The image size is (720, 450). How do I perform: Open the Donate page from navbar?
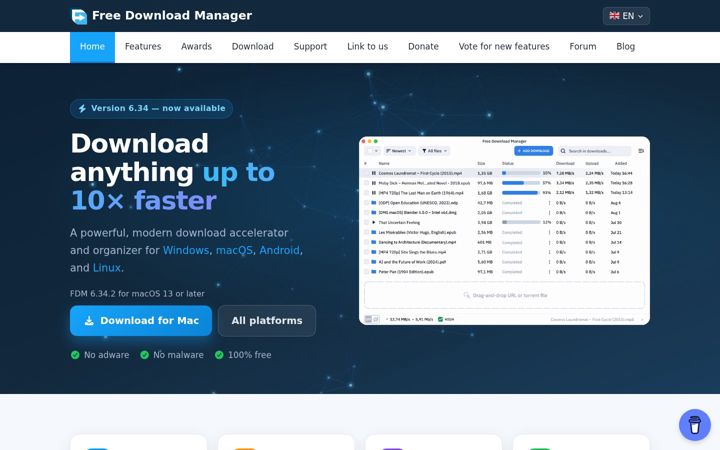pyautogui.click(x=423, y=47)
